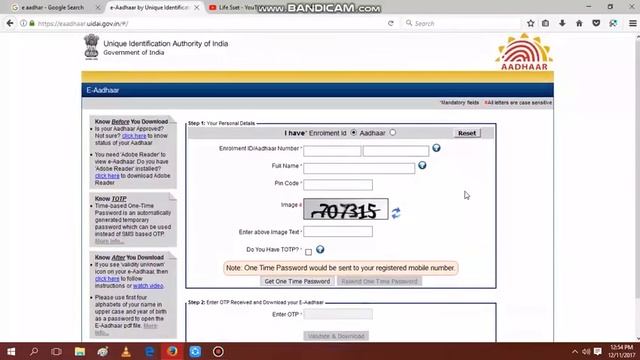This screenshot has height=360, width=640.
Task: Click help icon beside Full Name field
Action: coord(422,165)
